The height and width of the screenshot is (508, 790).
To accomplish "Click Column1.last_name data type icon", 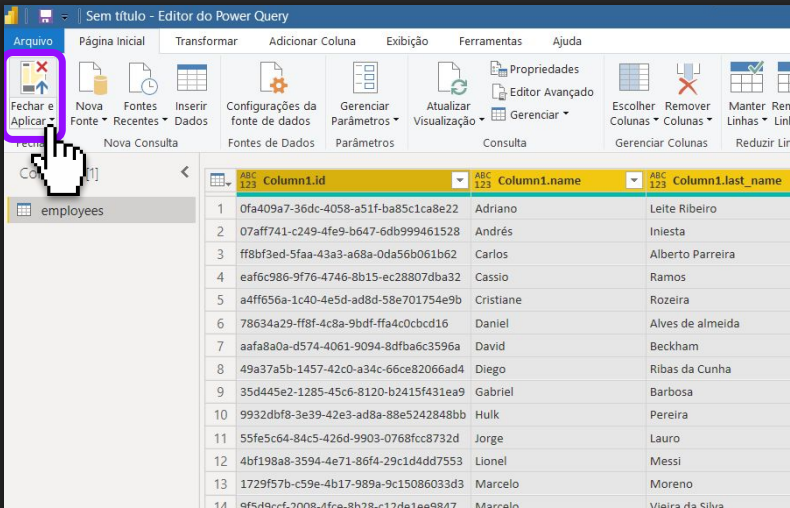I will point(657,180).
